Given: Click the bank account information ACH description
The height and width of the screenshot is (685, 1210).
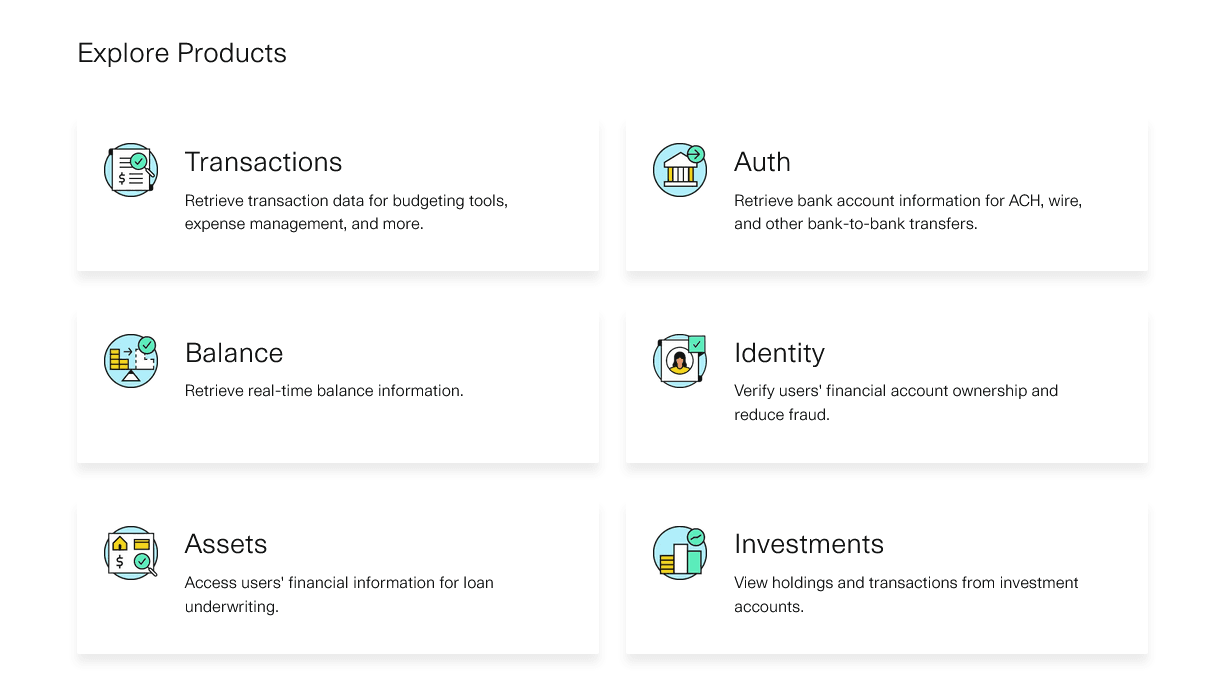Looking at the screenshot, I should coord(907,212).
